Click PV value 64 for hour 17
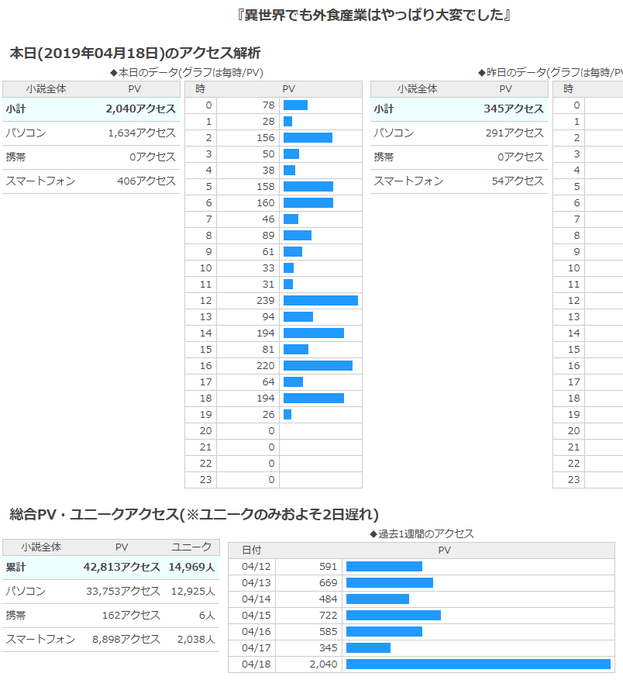 (x=268, y=382)
